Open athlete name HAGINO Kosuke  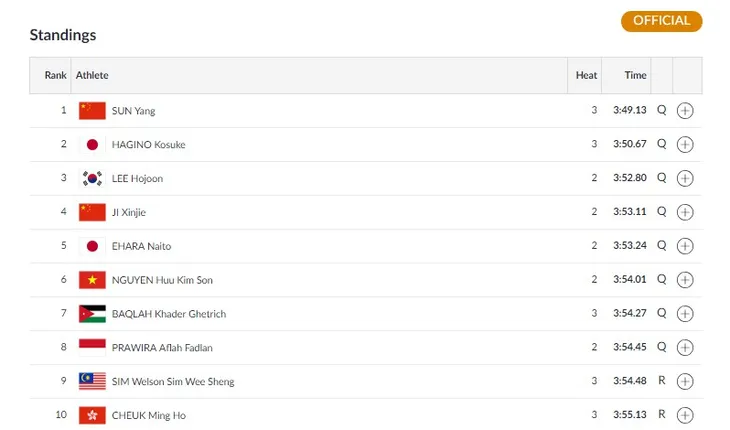pos(149,145)
